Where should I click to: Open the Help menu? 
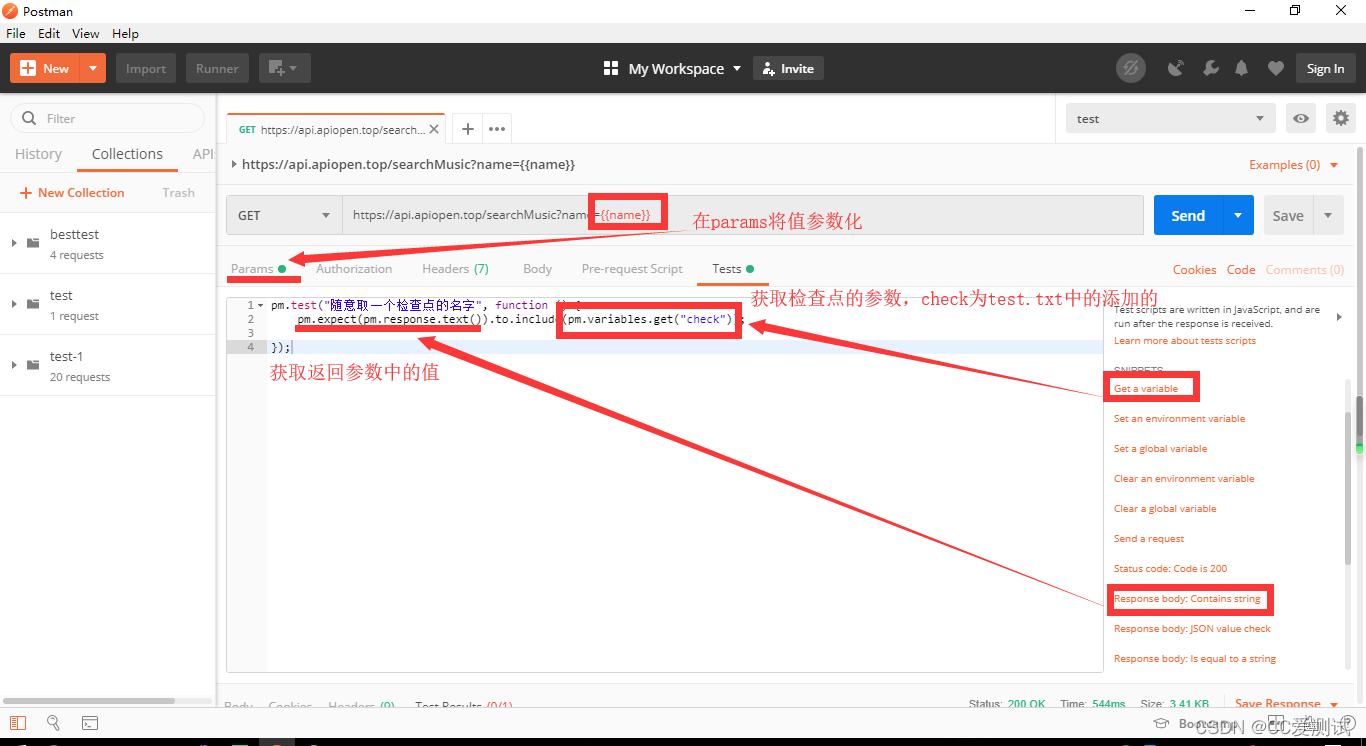pos(125,33)
